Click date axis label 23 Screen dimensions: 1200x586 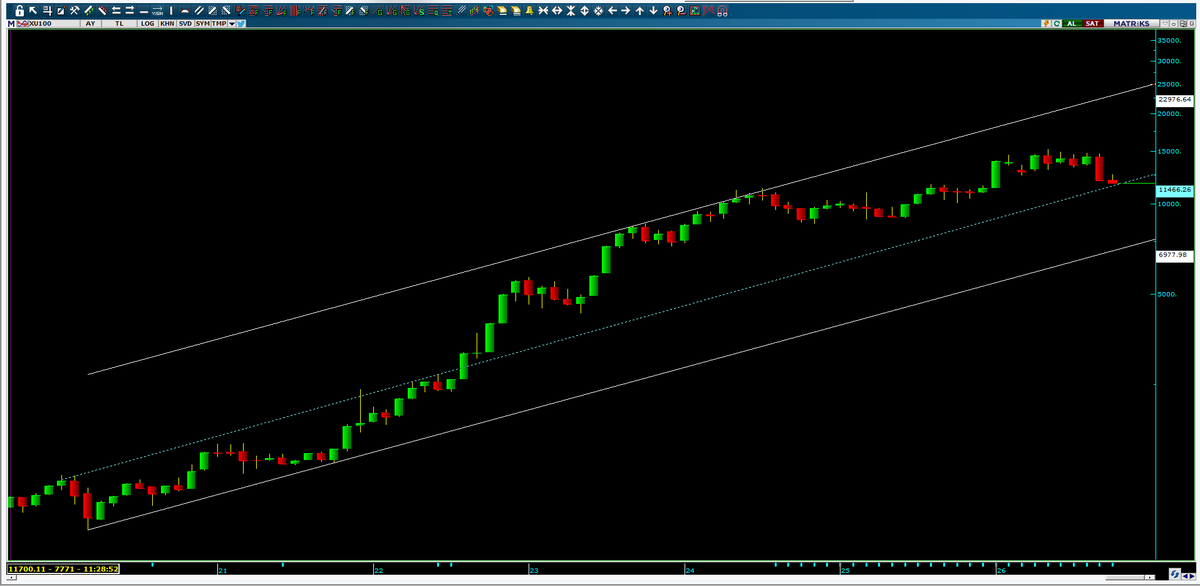pyautogui.click(x=533, y=570)
